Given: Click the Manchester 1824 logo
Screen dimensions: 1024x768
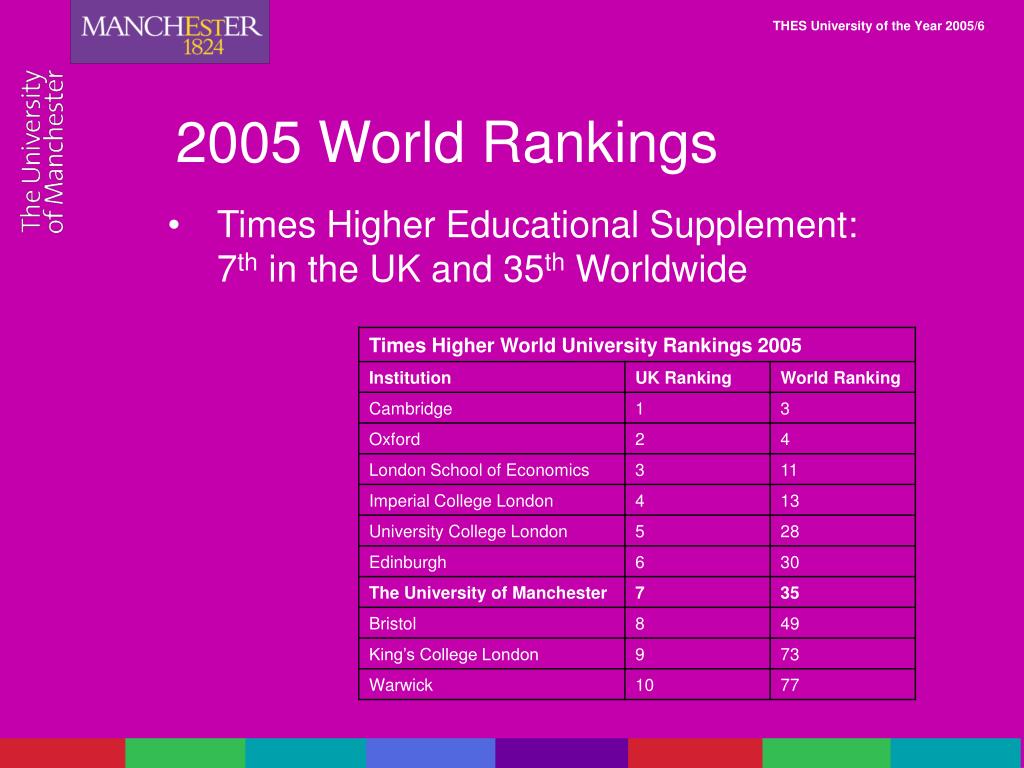Looking at the screenshot, I should (170, 32).
